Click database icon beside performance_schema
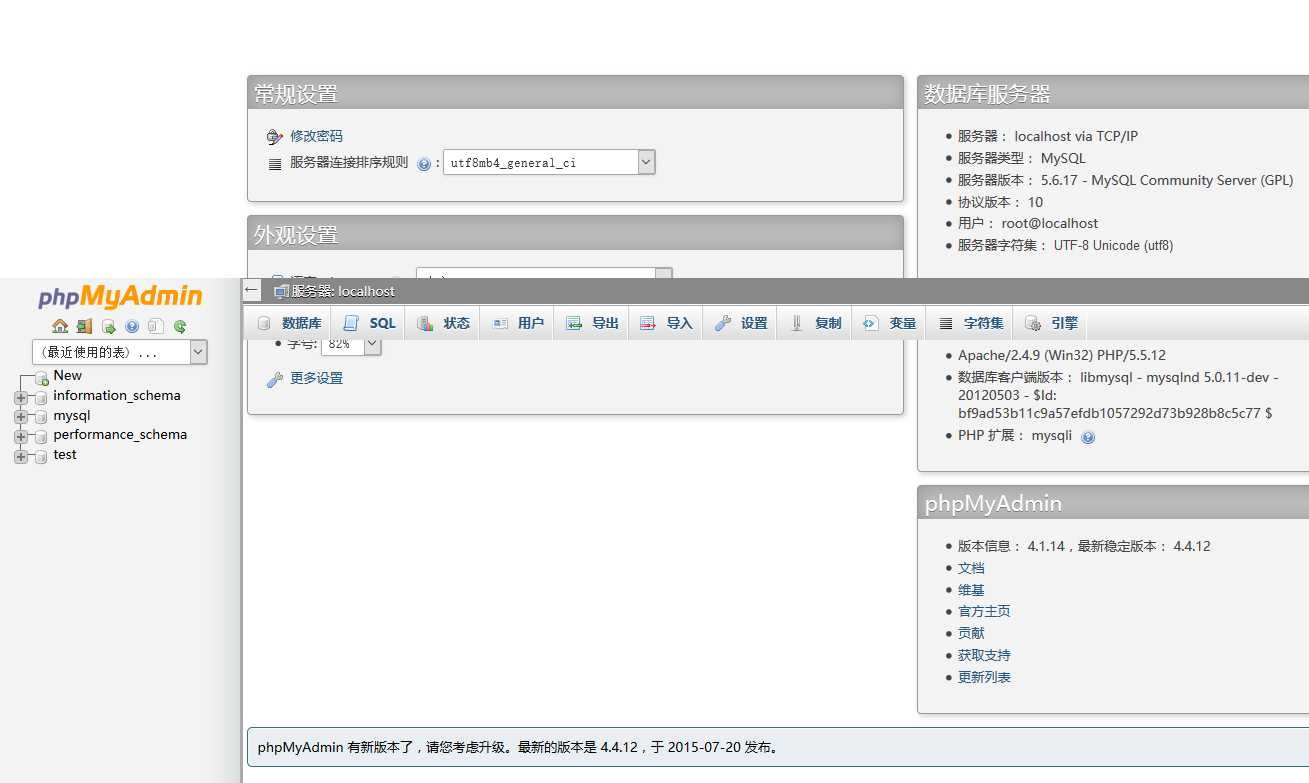 click(x=40, y=436)
